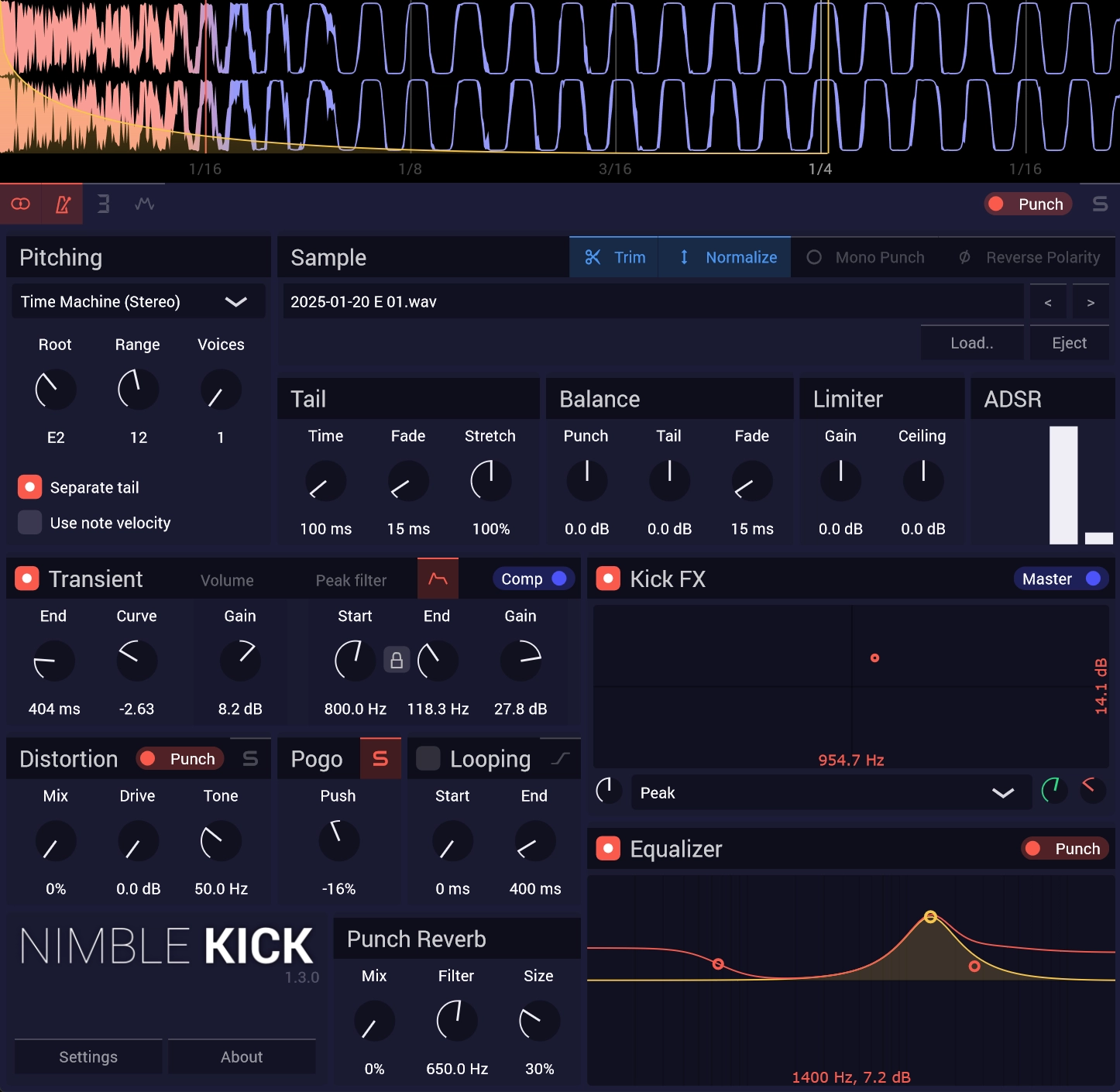This screenshot has height=1092, width=1120.
Task: Click the link/loop icon in top toolbar
Action: (x=21, y=204)
